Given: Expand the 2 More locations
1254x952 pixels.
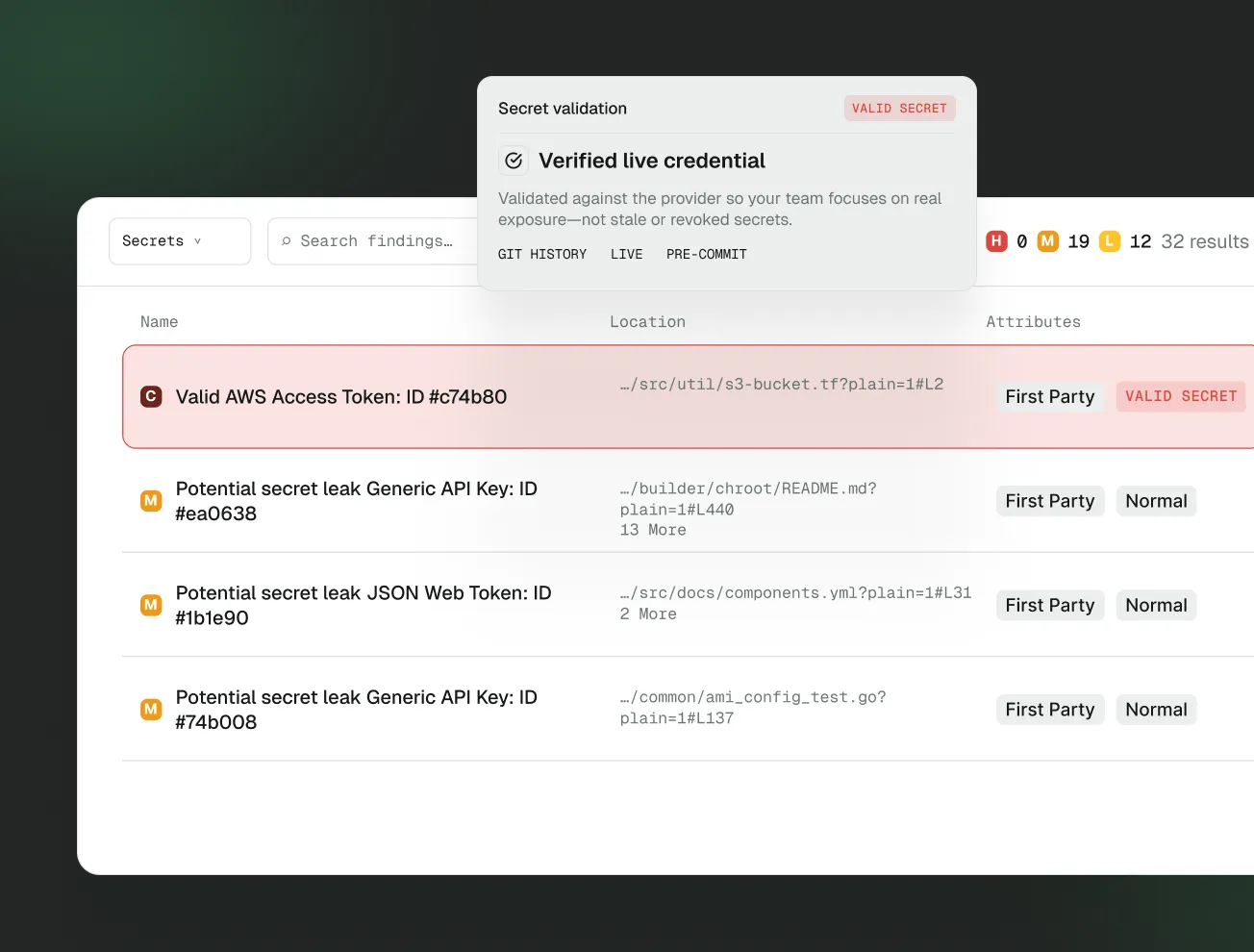Looking at the screenshot, I should click(648, 614).
